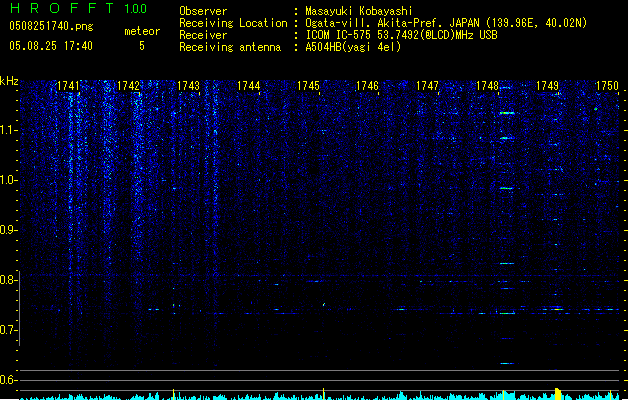629x400 pixels.
Task: Click the meteor label
Action: click(x=142, y=31)
